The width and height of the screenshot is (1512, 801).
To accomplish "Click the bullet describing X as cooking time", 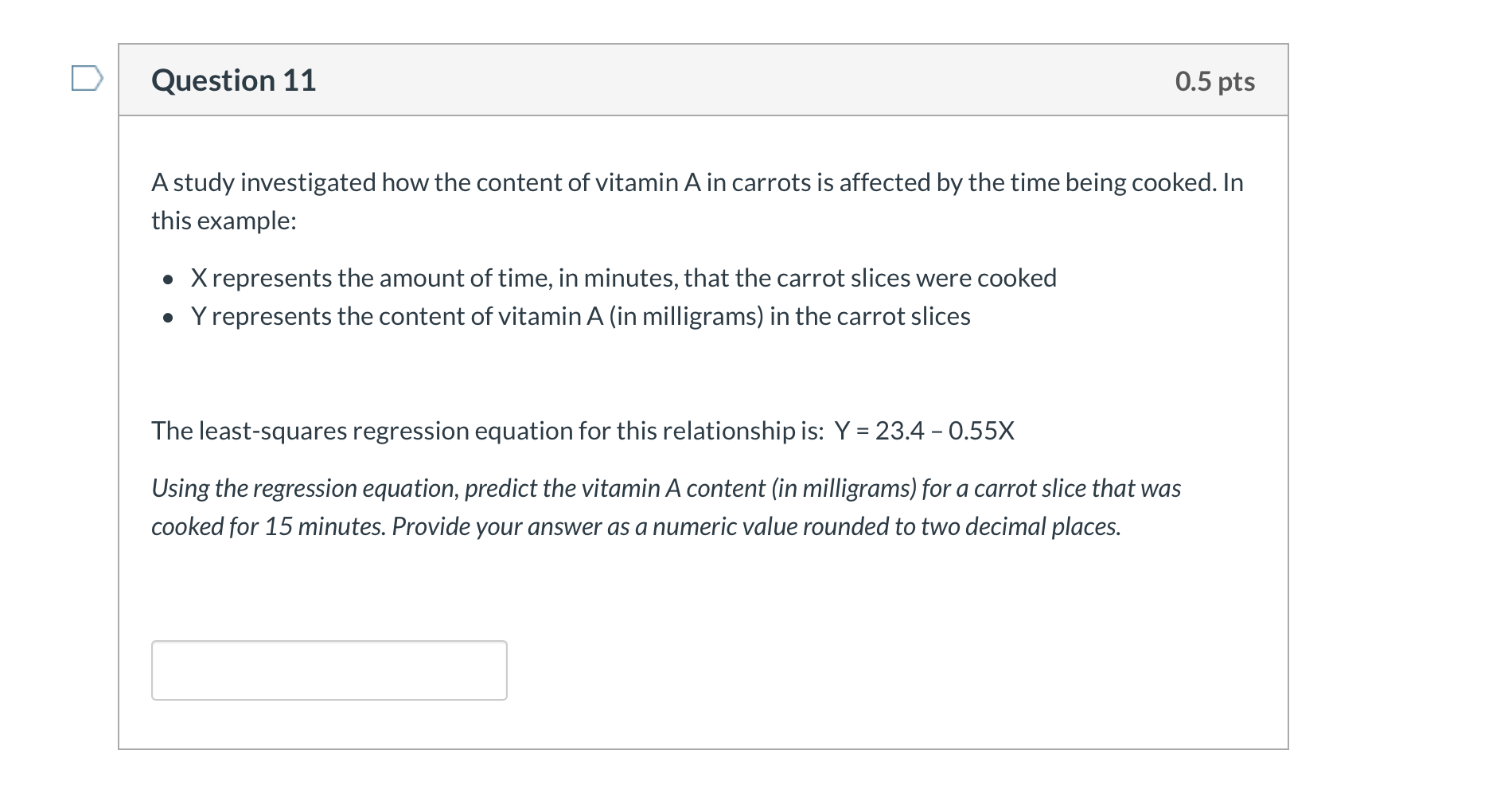I will (623, 278).
